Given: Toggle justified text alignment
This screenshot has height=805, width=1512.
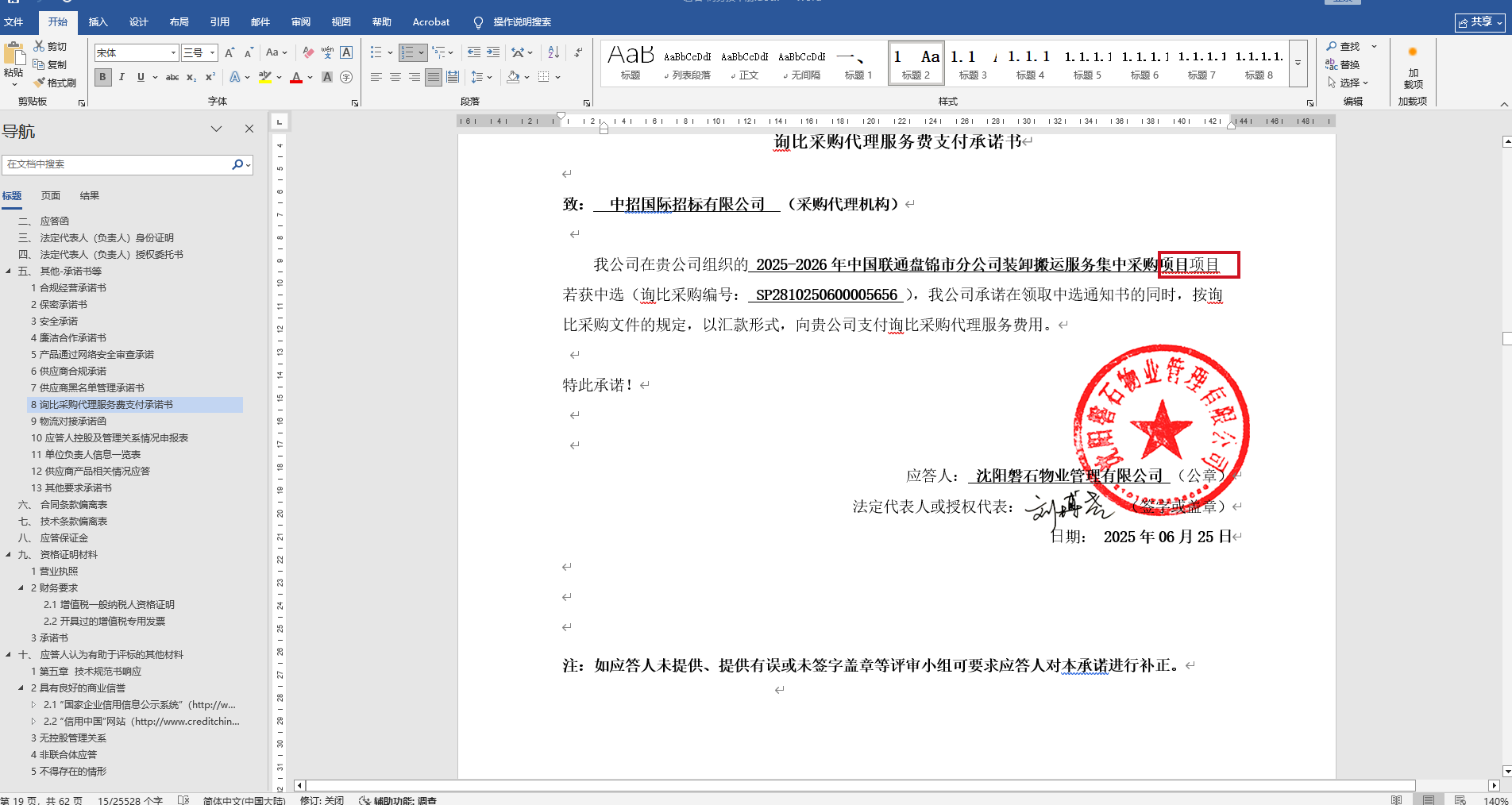Looking at the screenshot, I should 434,77.
